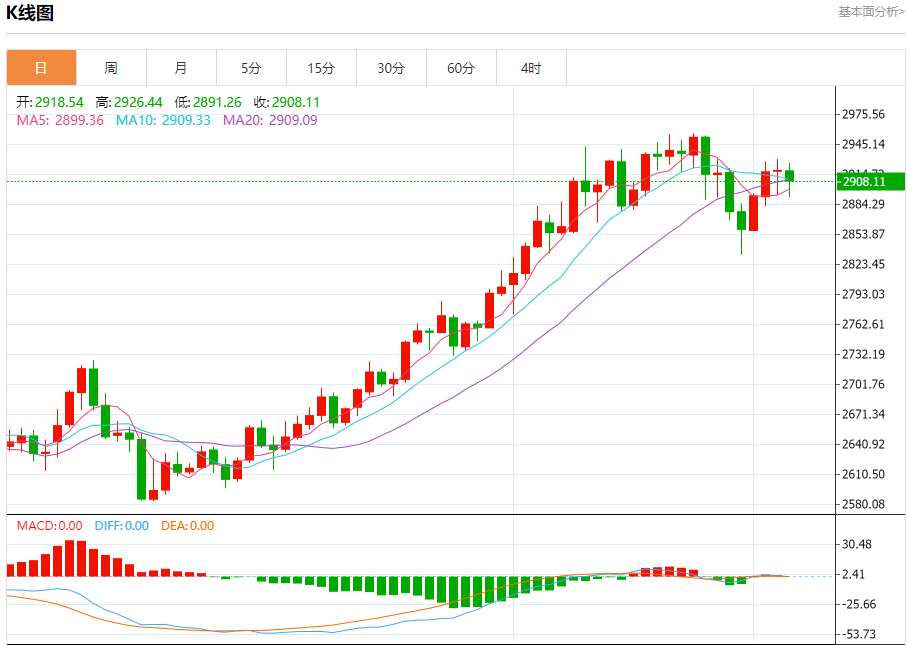Click the K线图 chart title

(30, 13)
